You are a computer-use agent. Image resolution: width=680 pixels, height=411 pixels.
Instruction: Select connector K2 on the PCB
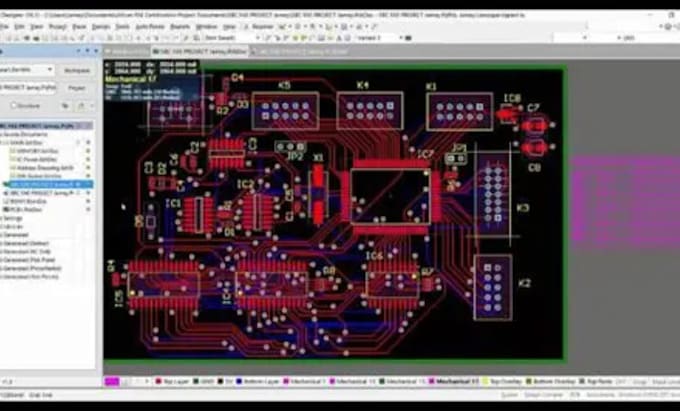coord(493,288)
